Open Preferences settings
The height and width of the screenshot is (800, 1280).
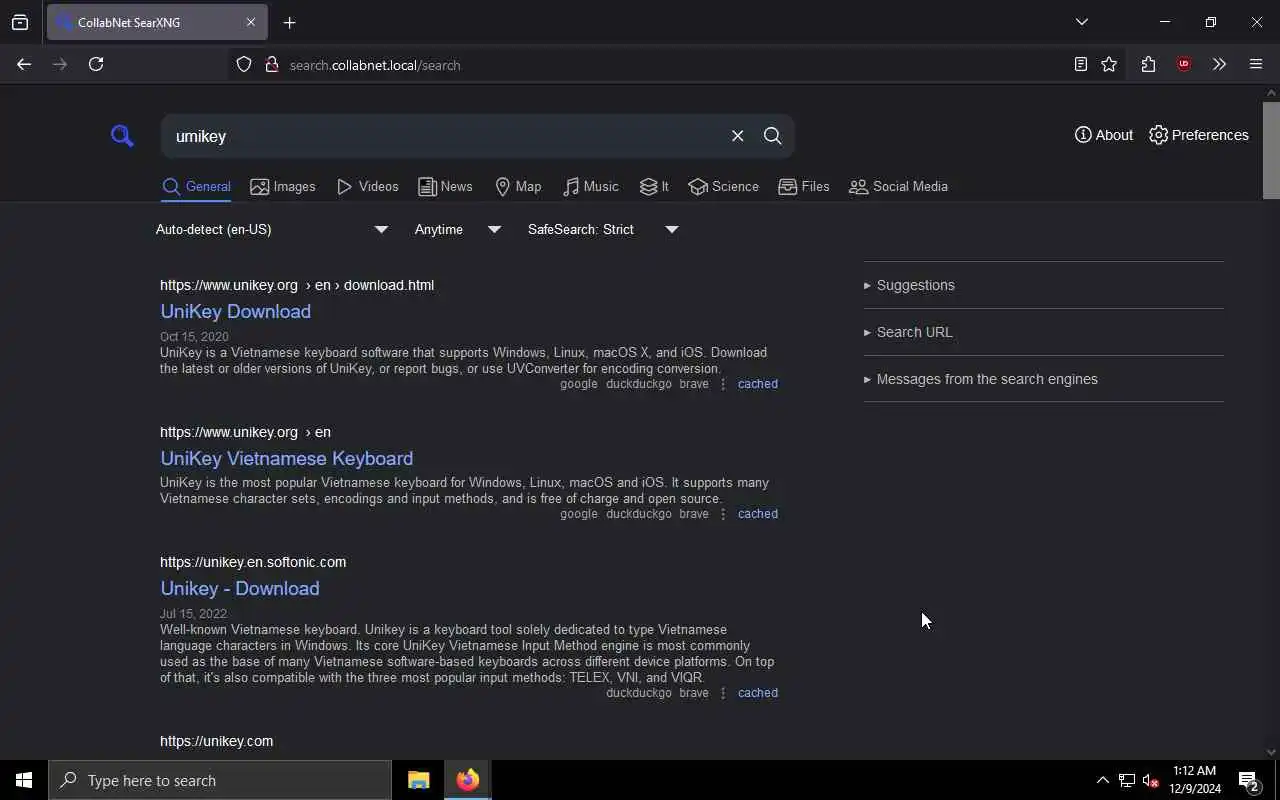pos(1199,135)
